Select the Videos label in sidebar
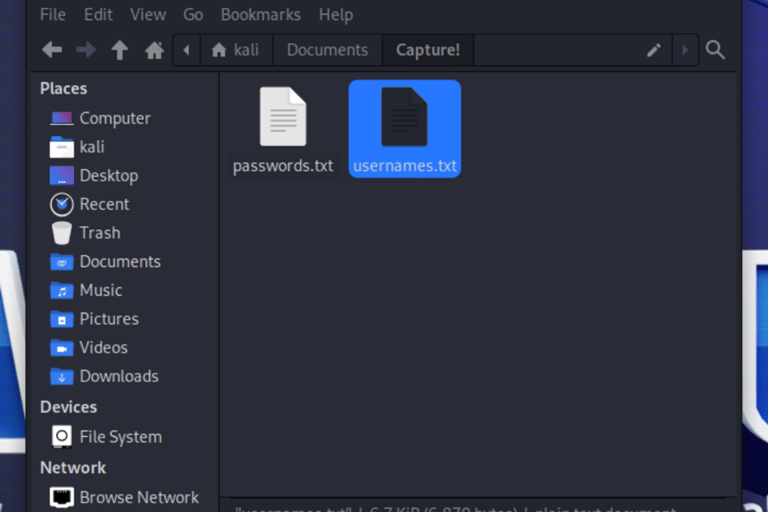 (104, 347)
